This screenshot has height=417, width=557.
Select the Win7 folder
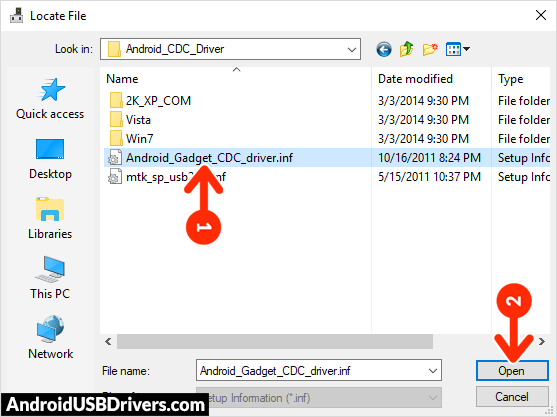coord(139,139)
